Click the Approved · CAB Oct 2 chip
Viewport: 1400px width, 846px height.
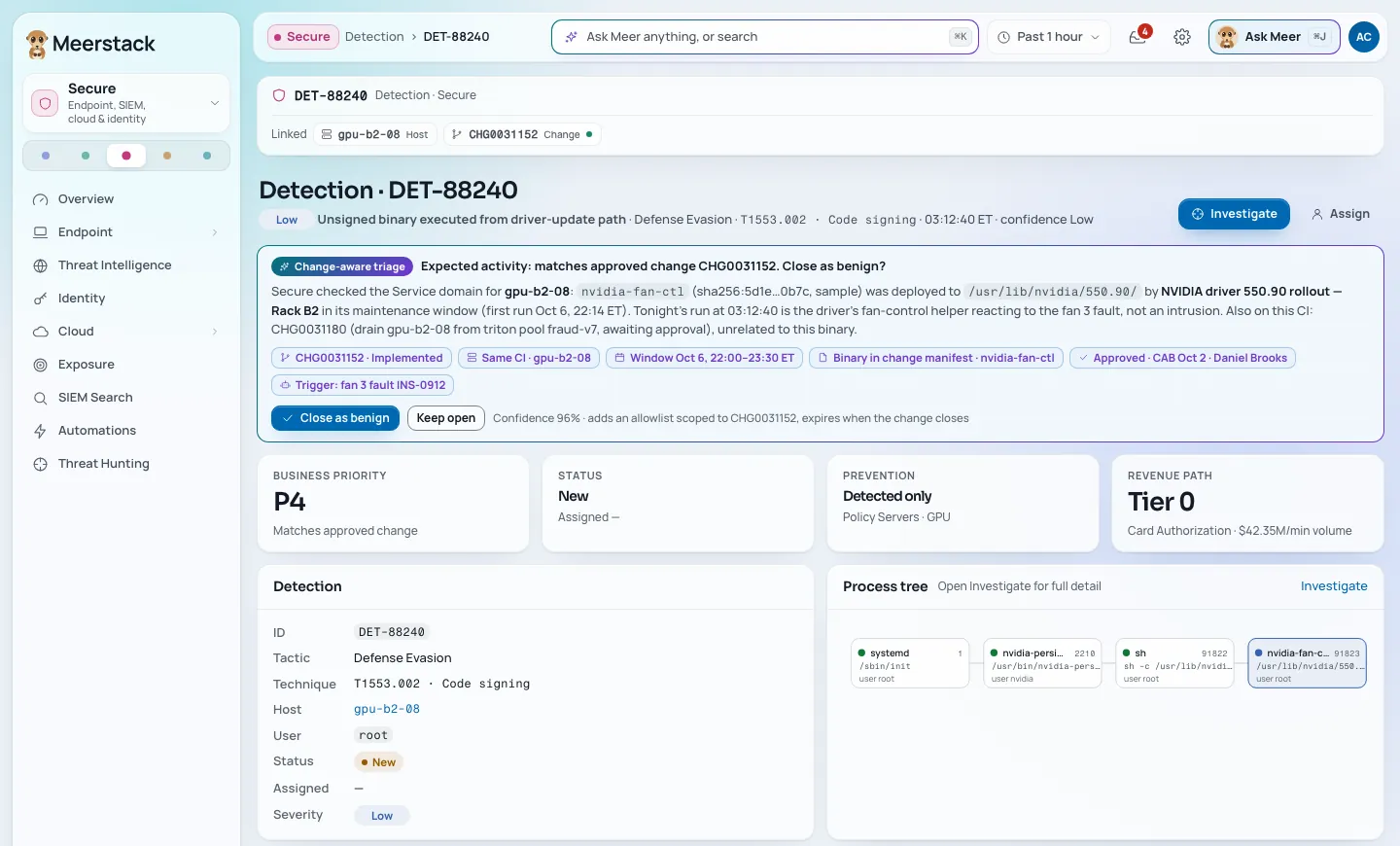point(1182,358)
